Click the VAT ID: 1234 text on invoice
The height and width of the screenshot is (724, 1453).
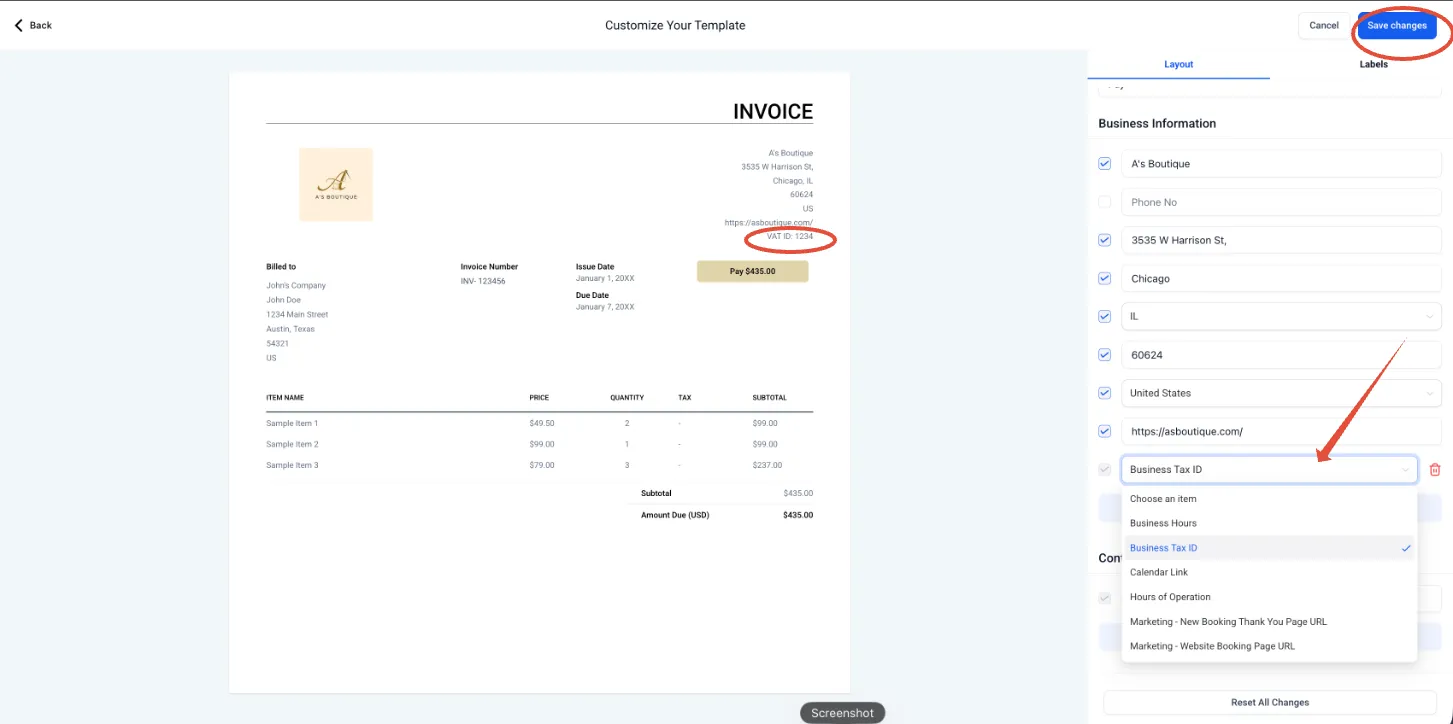pyautogui.click(x=790, y=237)
